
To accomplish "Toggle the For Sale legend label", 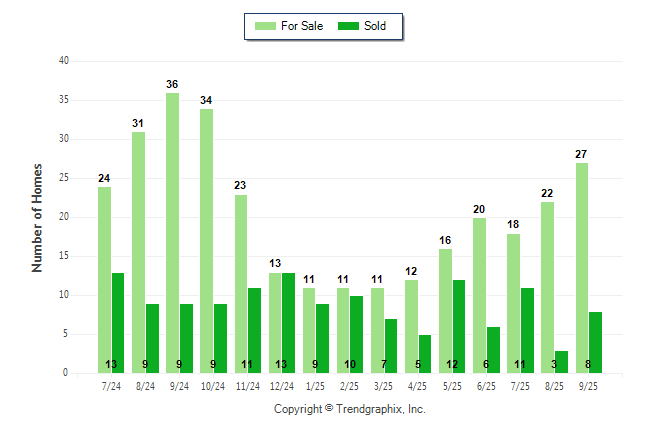I will [302, 26].
